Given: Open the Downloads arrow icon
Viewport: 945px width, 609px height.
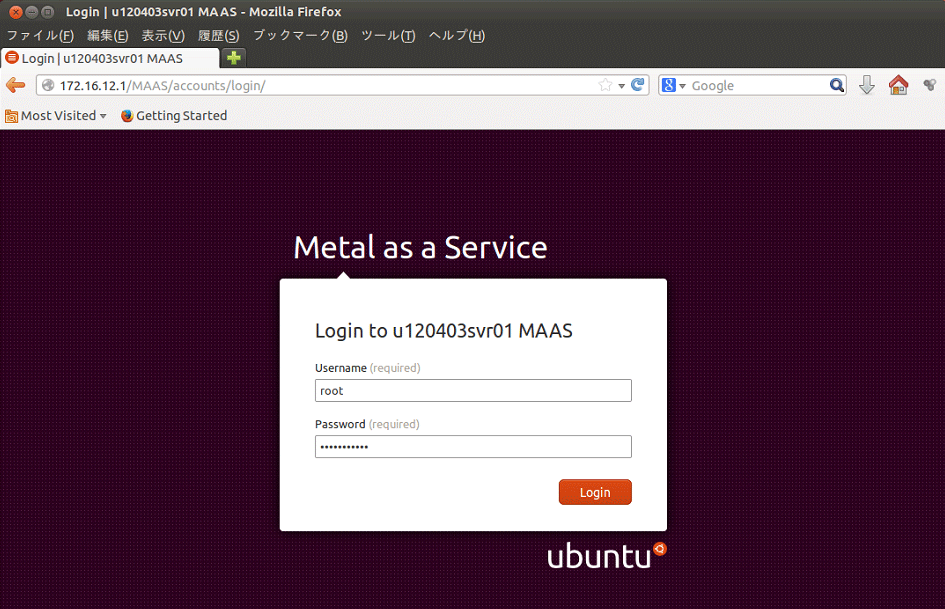Looking at the screenshot, I should [867, 85].
